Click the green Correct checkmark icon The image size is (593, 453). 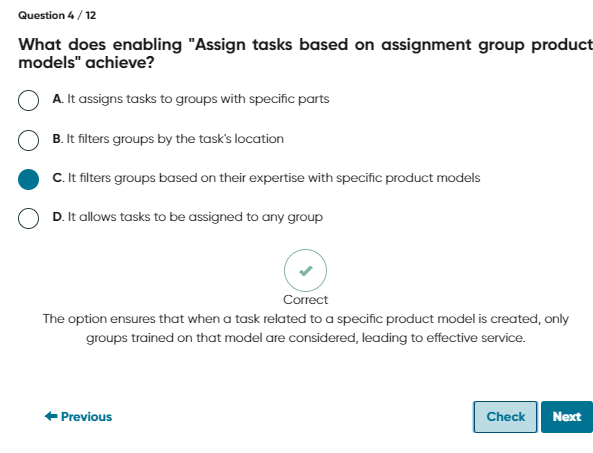click(x=306, y=270)
